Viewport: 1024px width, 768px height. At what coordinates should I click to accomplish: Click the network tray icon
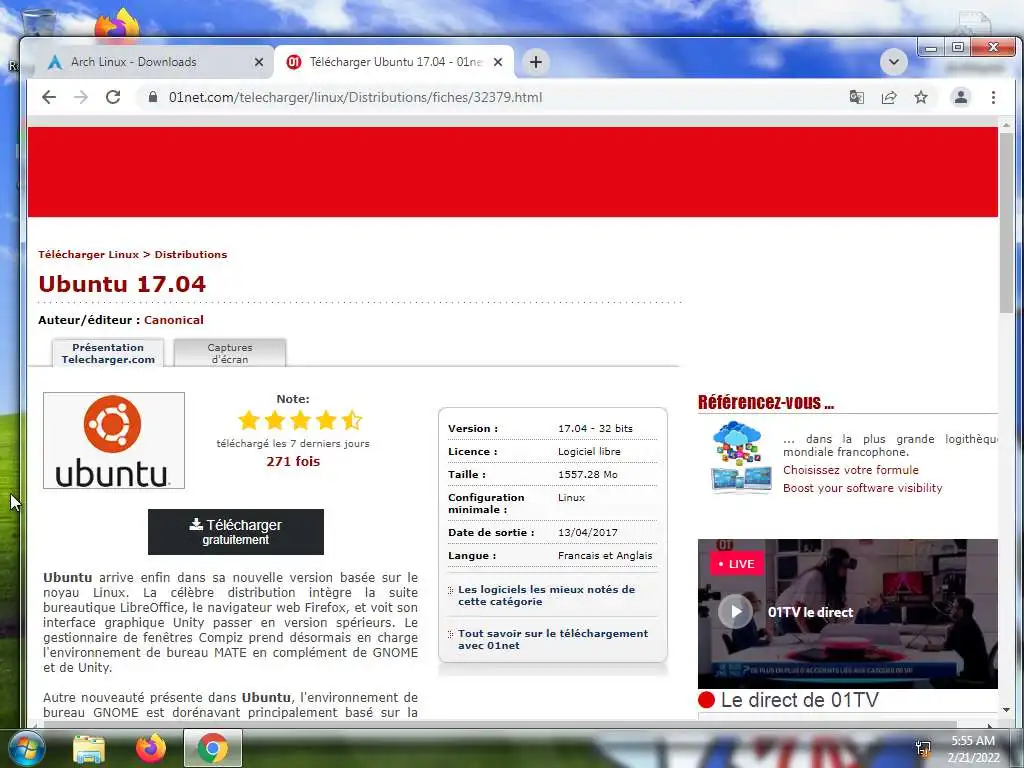[923, 749]
